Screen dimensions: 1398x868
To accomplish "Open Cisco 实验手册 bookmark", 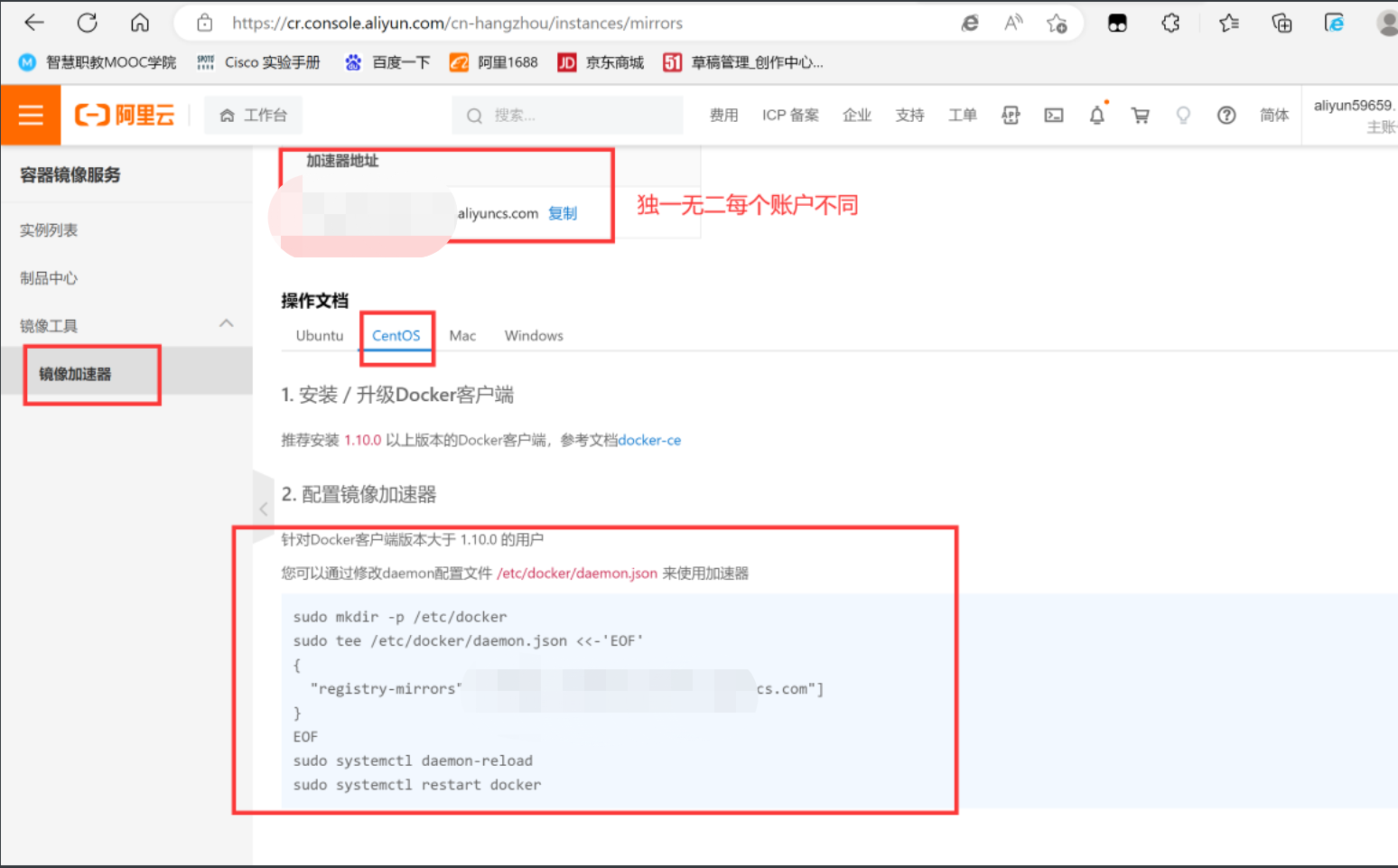I will point(258,62).
